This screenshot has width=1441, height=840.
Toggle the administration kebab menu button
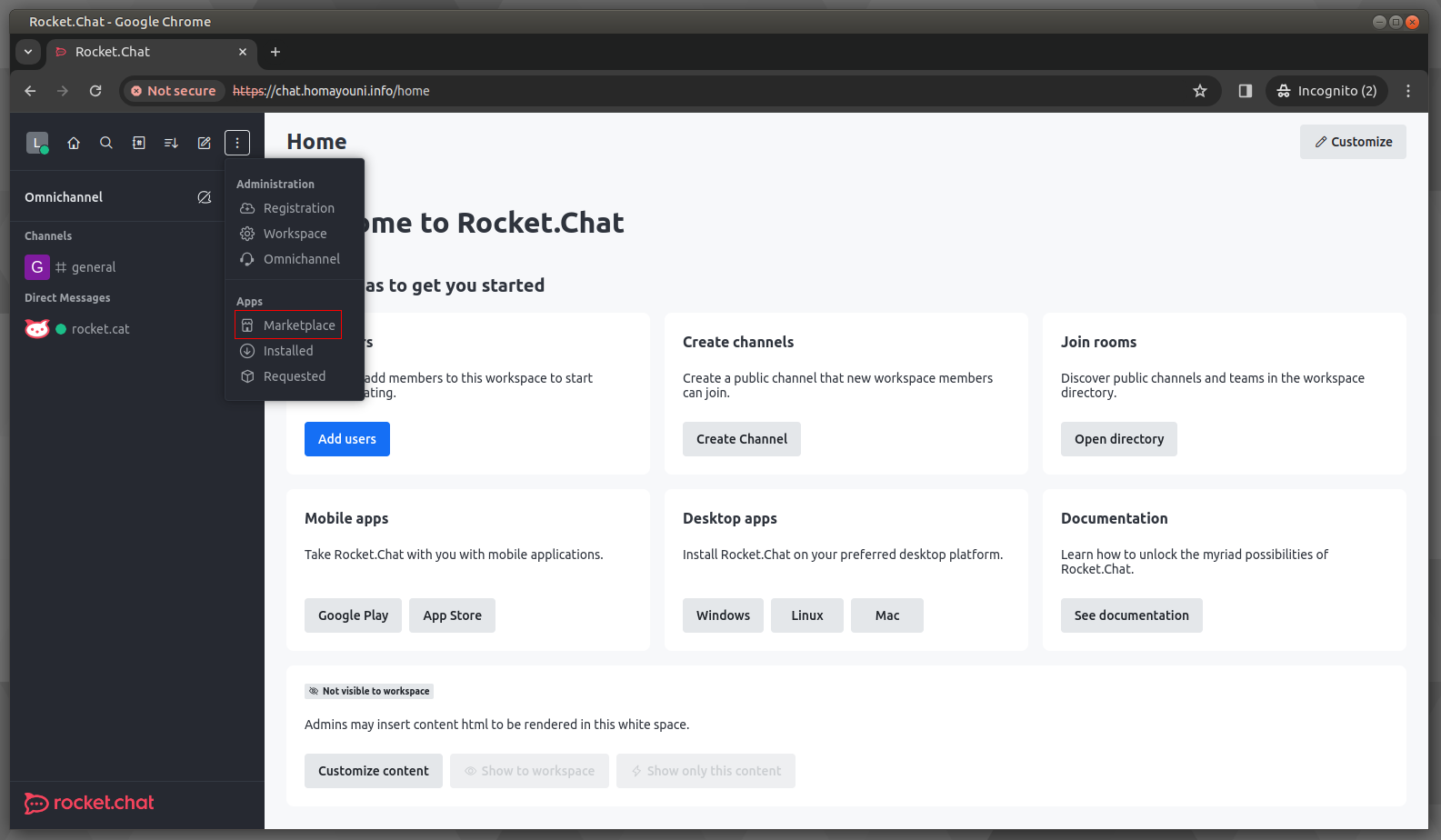click(x=237, y=143)
